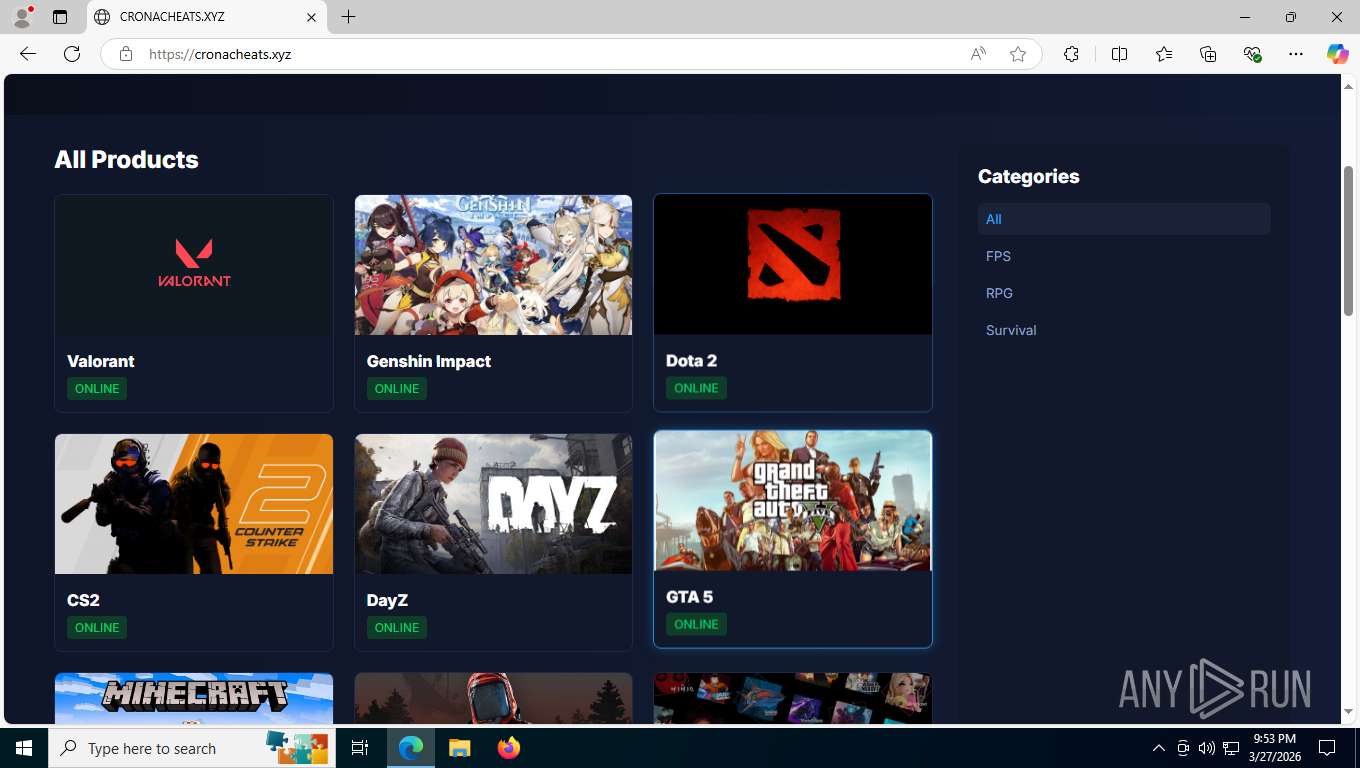Screen dimensions: 1360x768
Task: Open the browser profile avatar
Action: [22, 17]
